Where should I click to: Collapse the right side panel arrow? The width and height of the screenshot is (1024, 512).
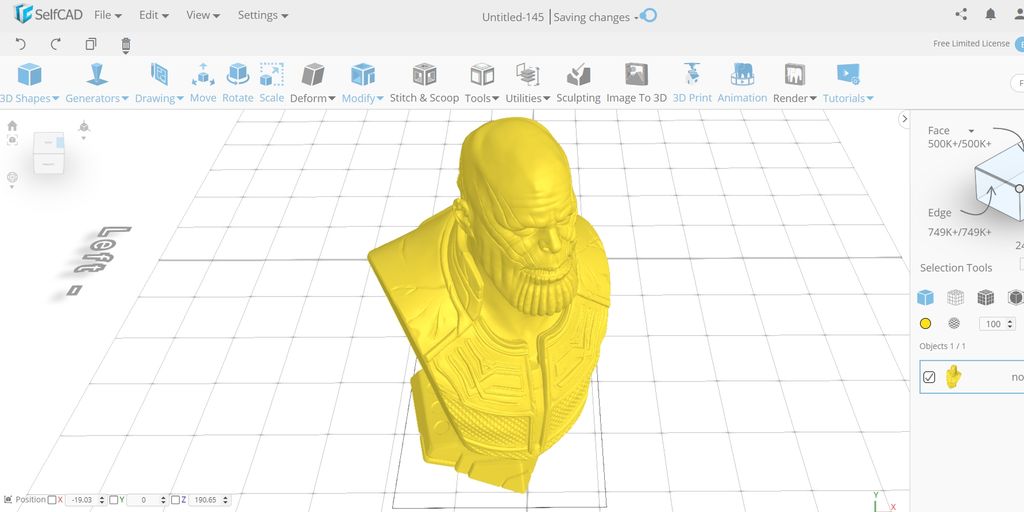click(x=904, y=119)
